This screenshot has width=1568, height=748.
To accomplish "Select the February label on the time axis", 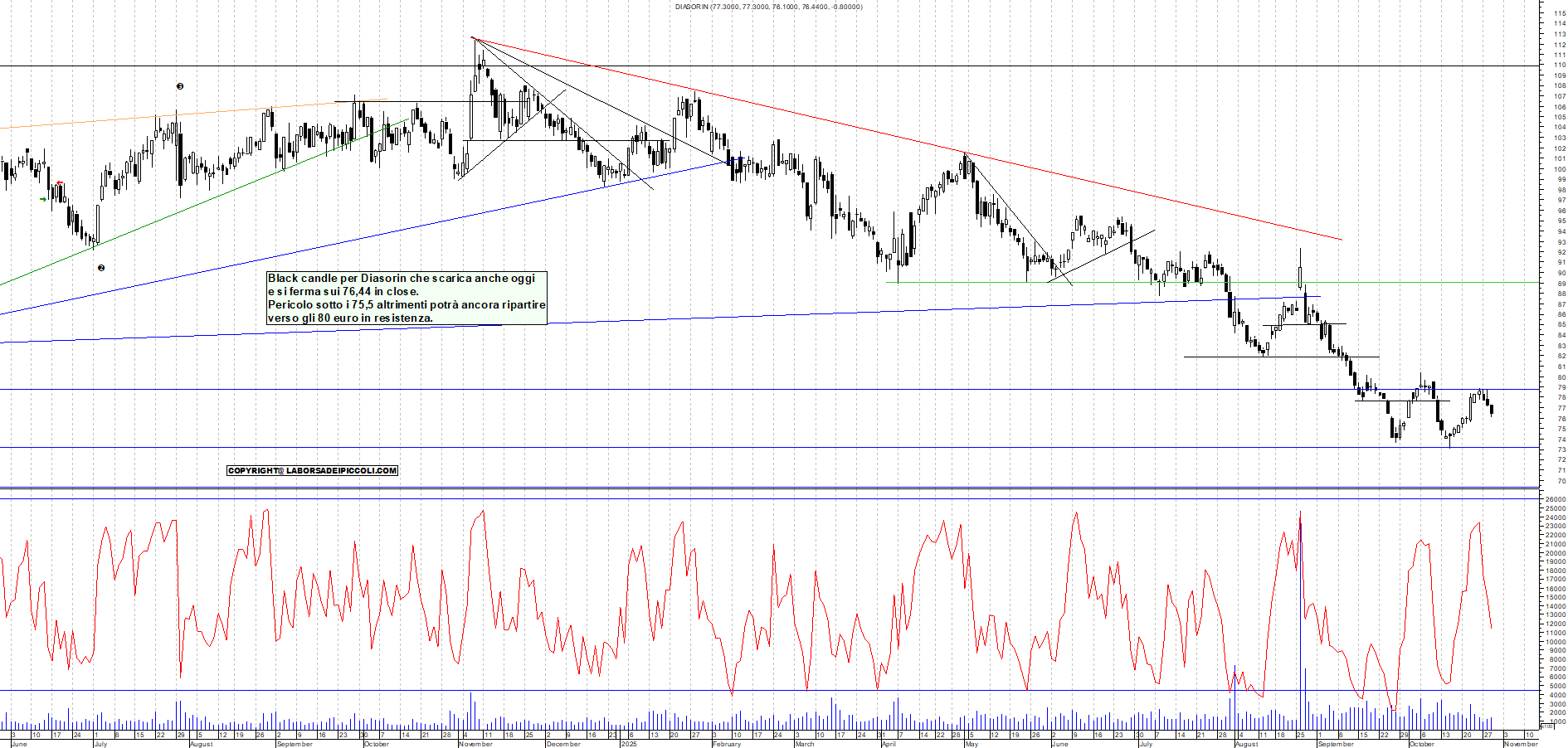I will coord(727,744).
